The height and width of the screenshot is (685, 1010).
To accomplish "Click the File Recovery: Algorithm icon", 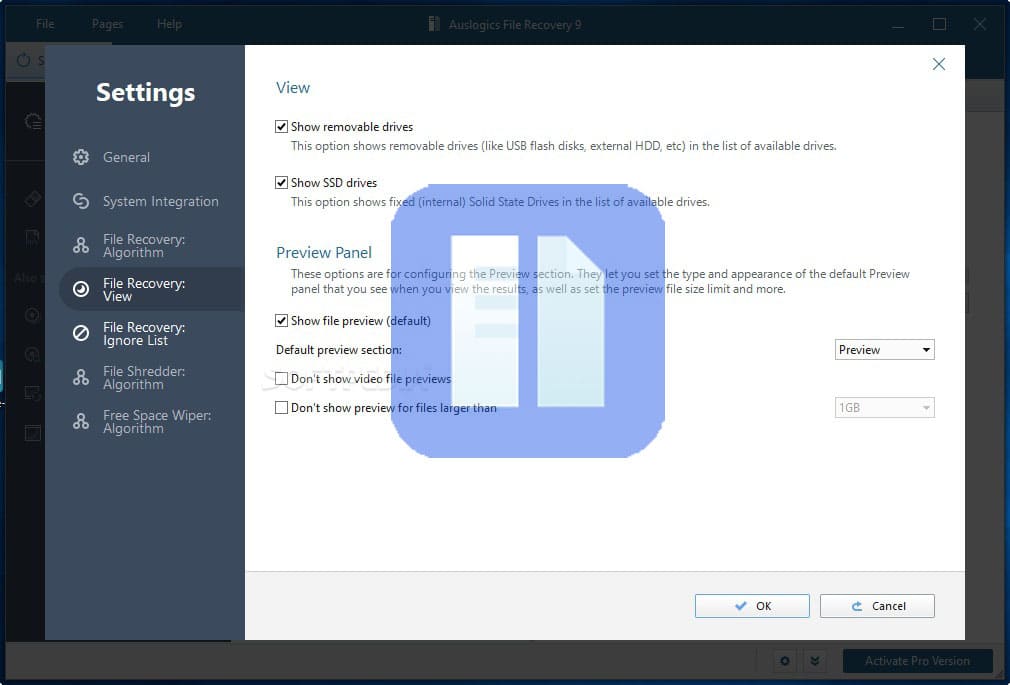I will 81,246.
